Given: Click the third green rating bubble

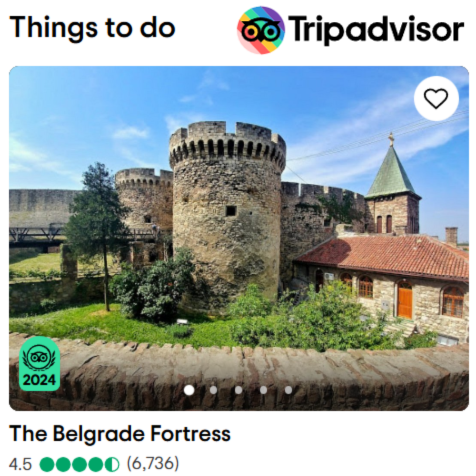Looking at the screenshot, I should tap(79, 464).
